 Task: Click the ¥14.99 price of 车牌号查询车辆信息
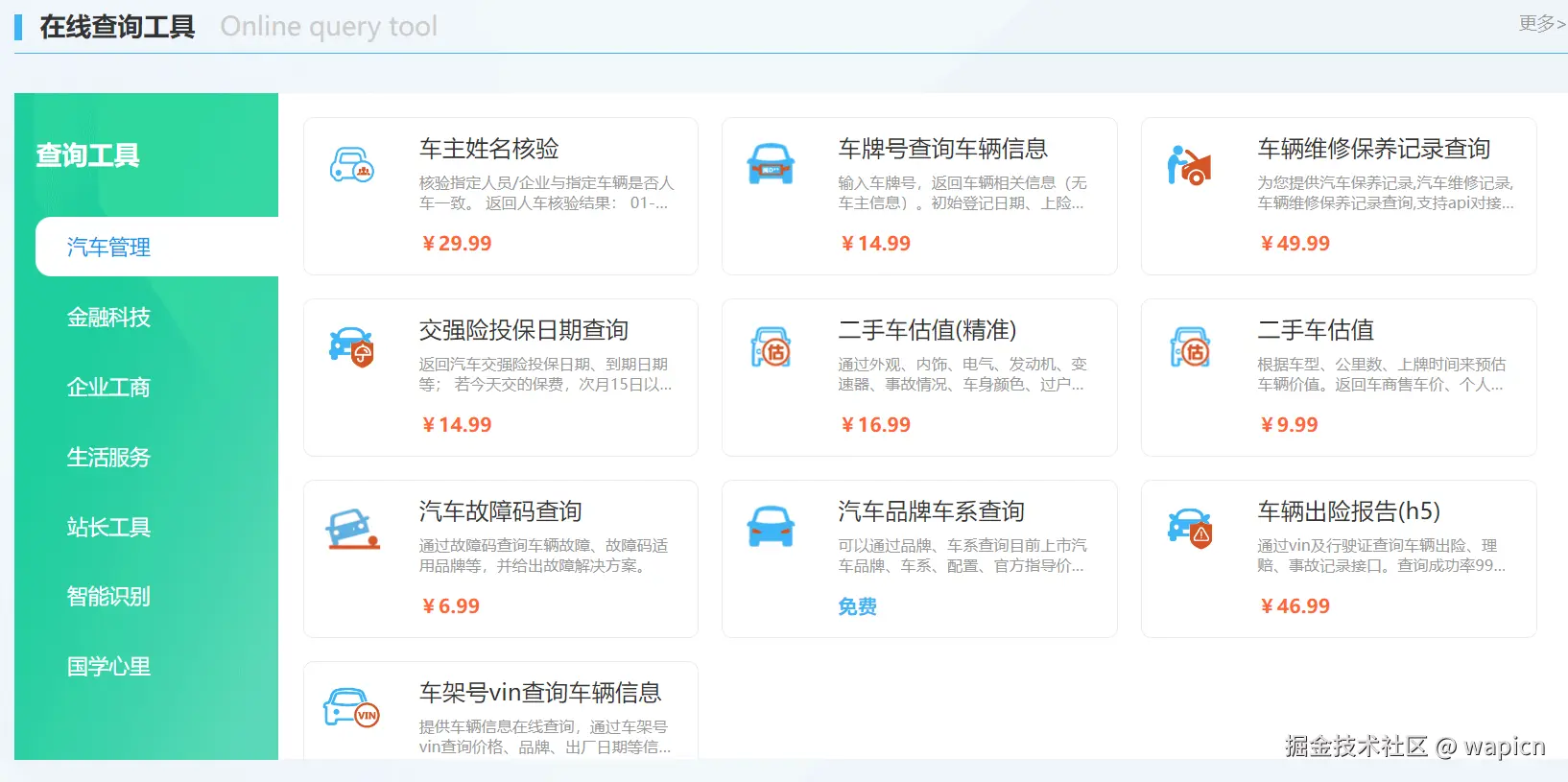point(875,244)
